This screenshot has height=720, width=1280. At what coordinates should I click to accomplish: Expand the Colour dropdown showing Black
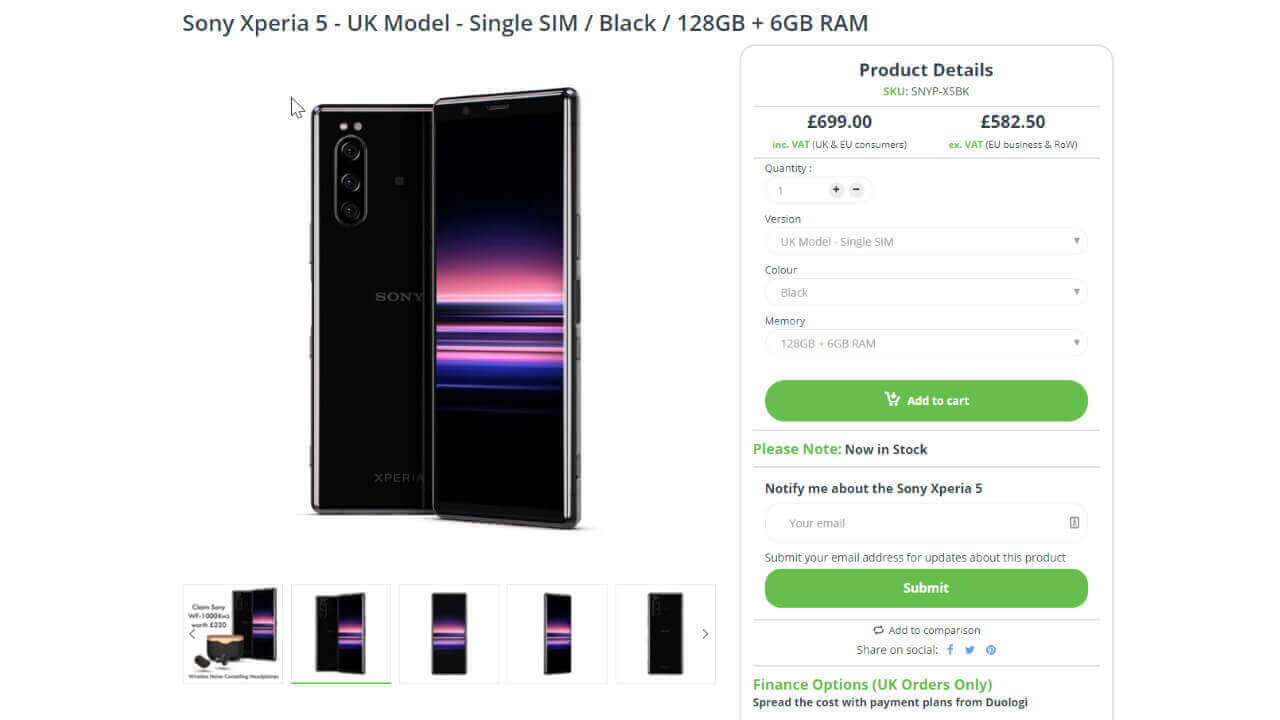[x=925, y=293]
